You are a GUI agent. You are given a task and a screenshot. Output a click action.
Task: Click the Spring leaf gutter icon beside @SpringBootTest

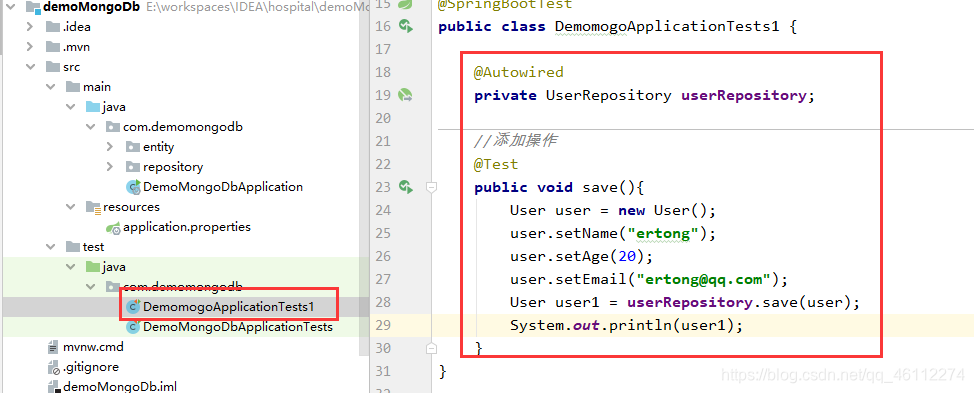406,4
